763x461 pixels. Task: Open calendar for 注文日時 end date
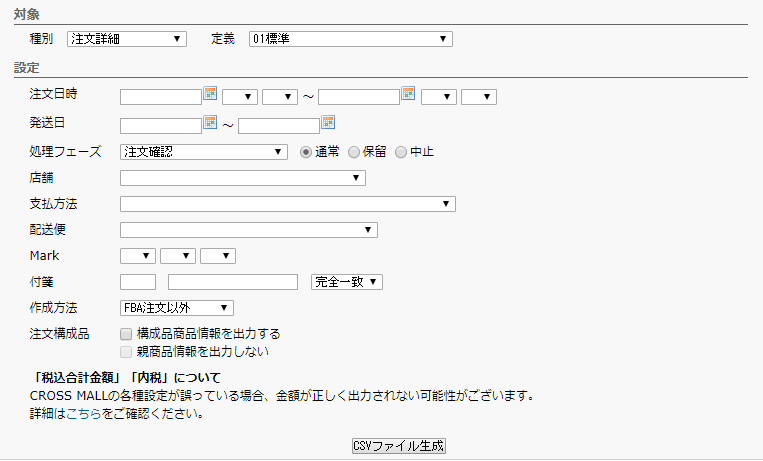[x=408, y=93]
